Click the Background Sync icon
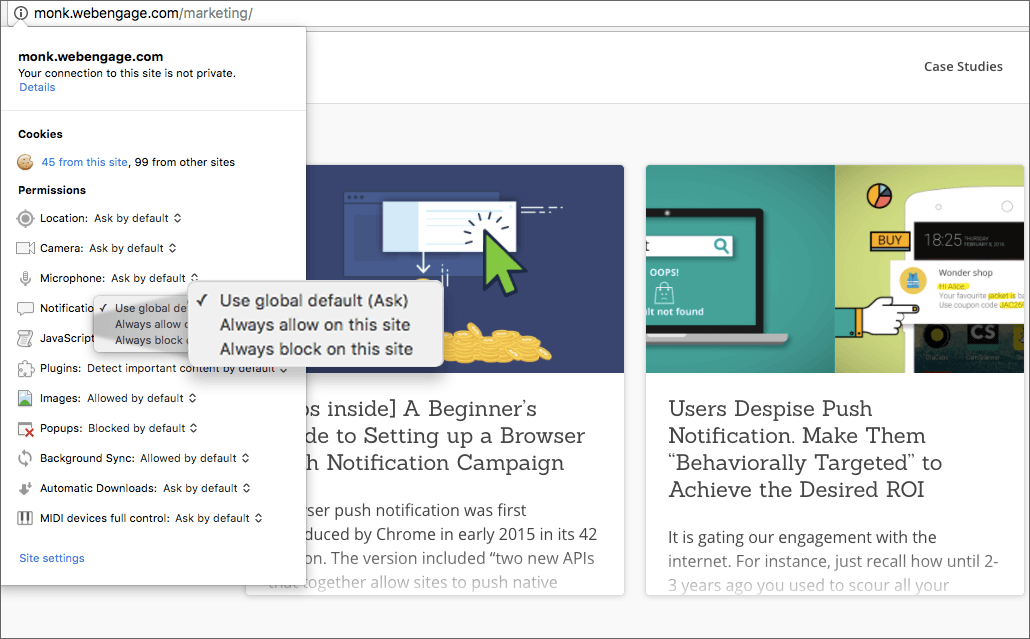 (x=24, y=458)
